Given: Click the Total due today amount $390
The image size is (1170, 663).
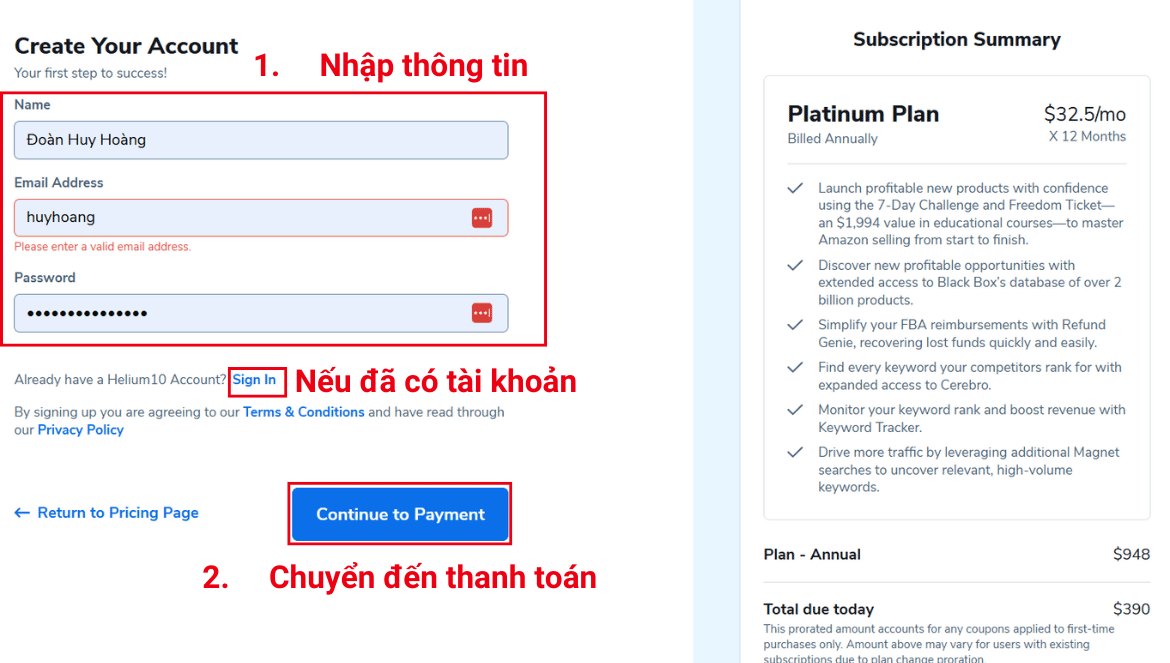Looking at the screenshot, I should pos(1131,609).
